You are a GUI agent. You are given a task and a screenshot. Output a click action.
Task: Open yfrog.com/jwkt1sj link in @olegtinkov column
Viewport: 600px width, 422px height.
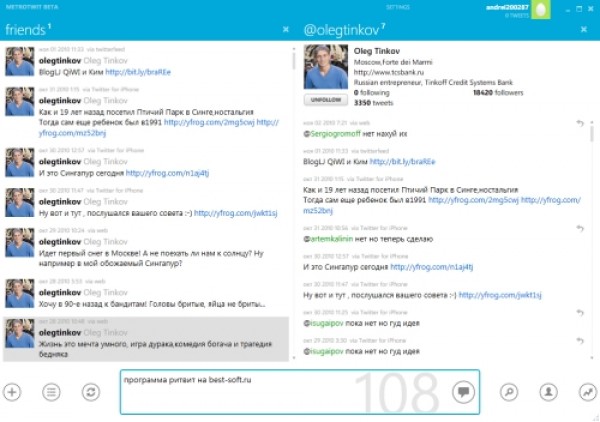(x=500, y=295)
